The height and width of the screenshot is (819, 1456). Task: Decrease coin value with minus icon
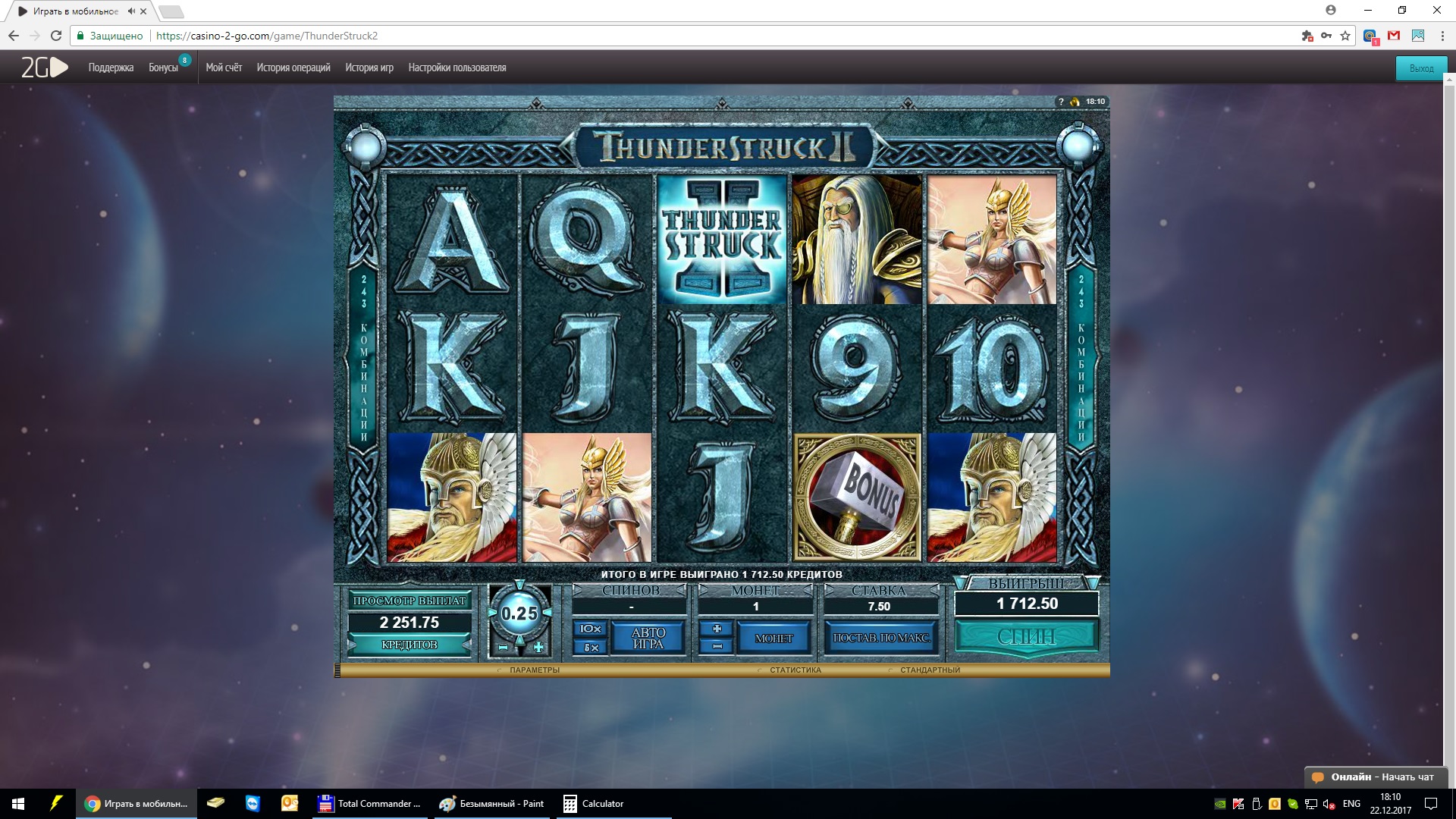click(x=503, y=648)
